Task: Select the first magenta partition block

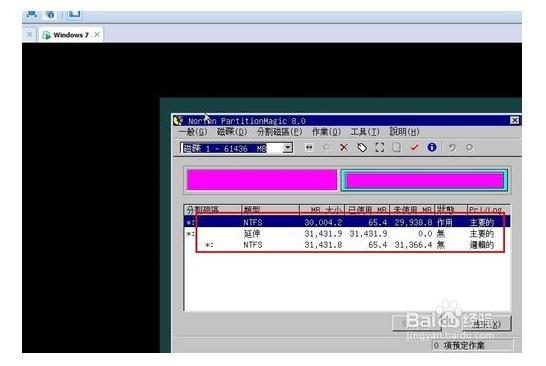Action: coord(262,180)
